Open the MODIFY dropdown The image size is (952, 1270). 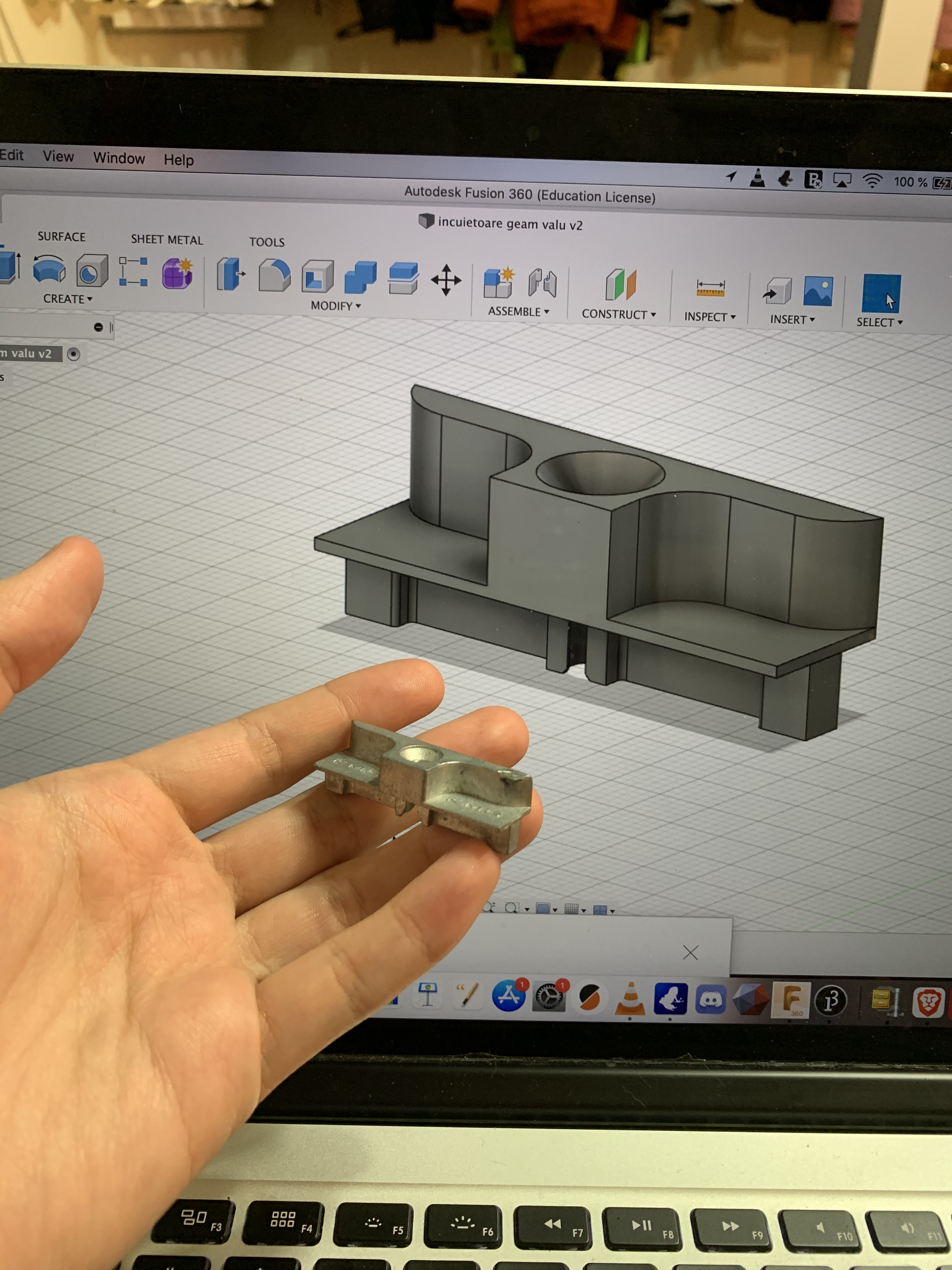click(336, 306)
